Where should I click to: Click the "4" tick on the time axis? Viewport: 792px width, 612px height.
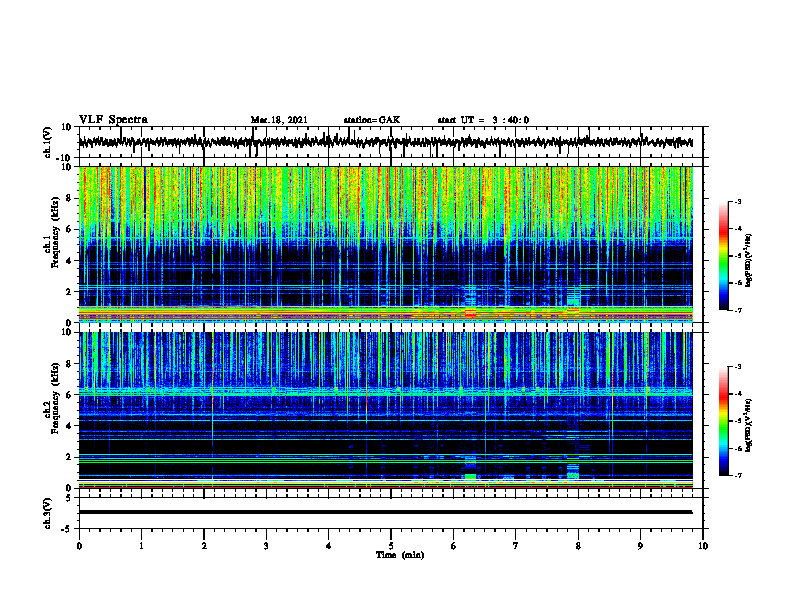click(329, 546)
